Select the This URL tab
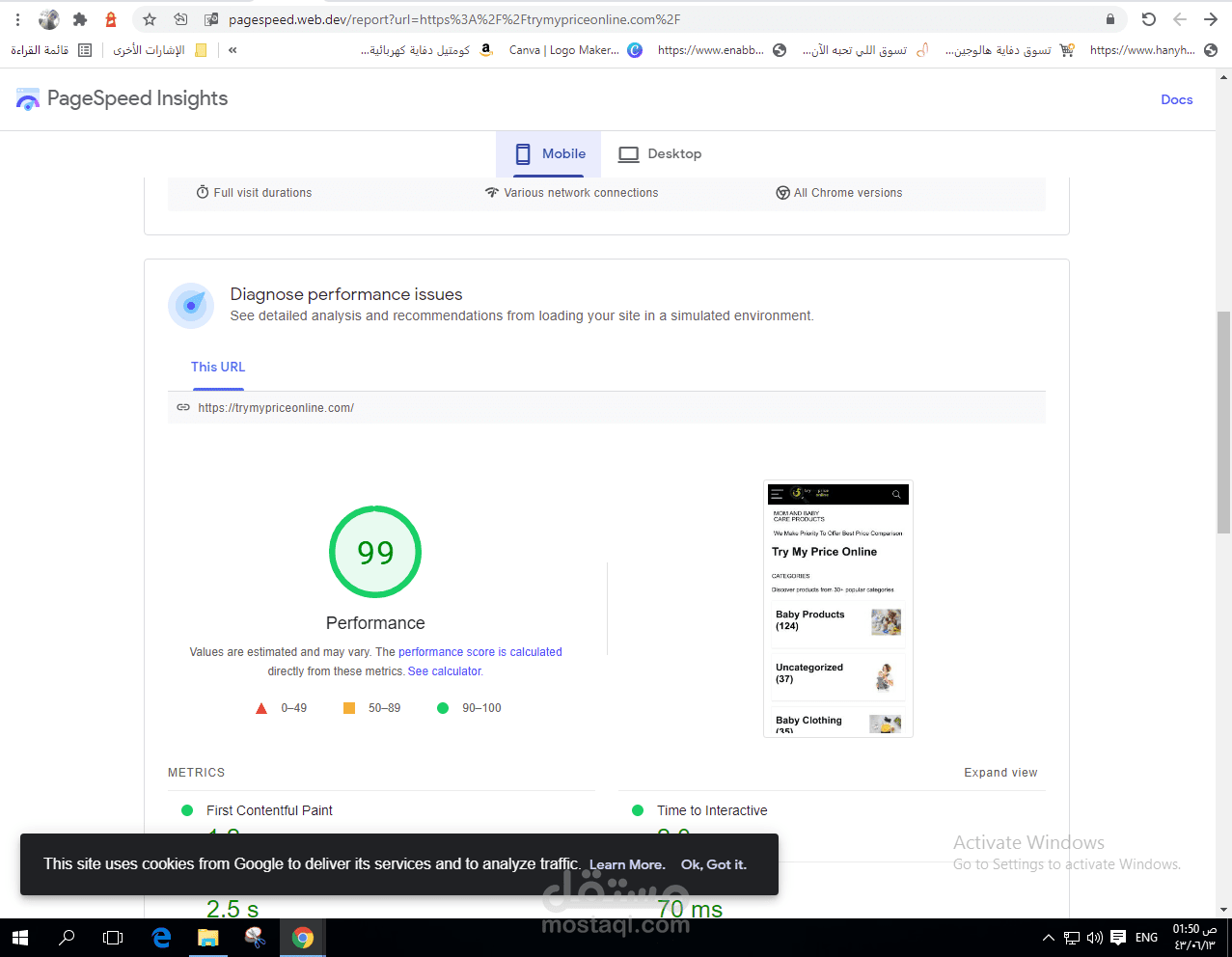 (x=218, y=368)
